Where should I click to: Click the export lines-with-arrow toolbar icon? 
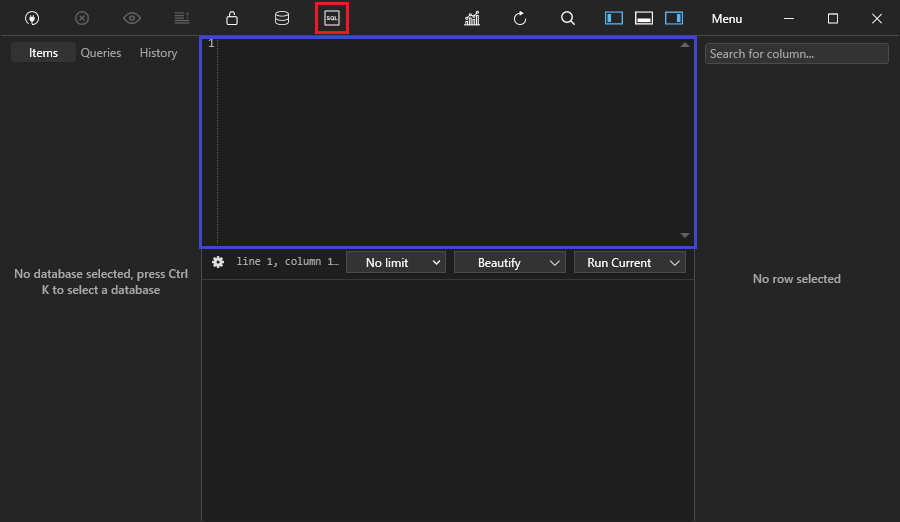tap(182, 18)
